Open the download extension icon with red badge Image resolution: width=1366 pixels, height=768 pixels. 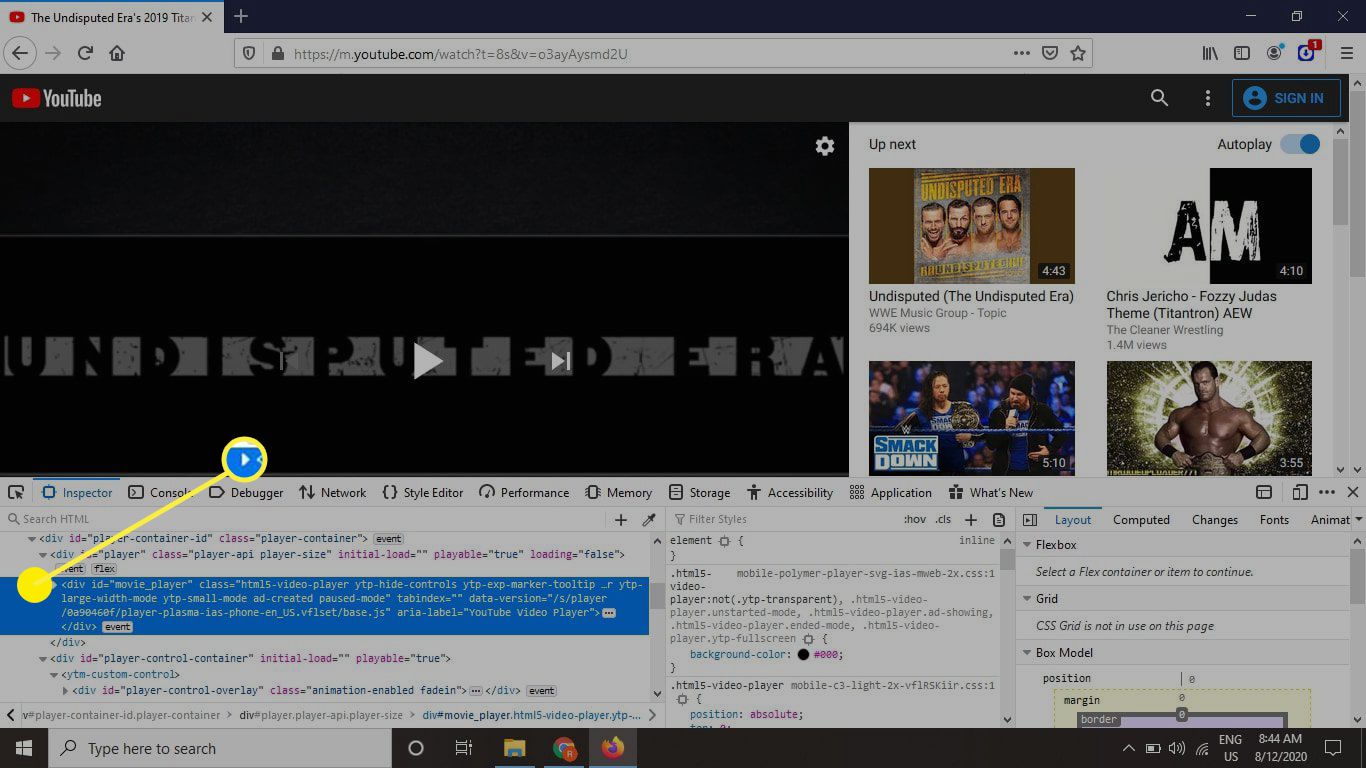click(x=1307, y=53)
